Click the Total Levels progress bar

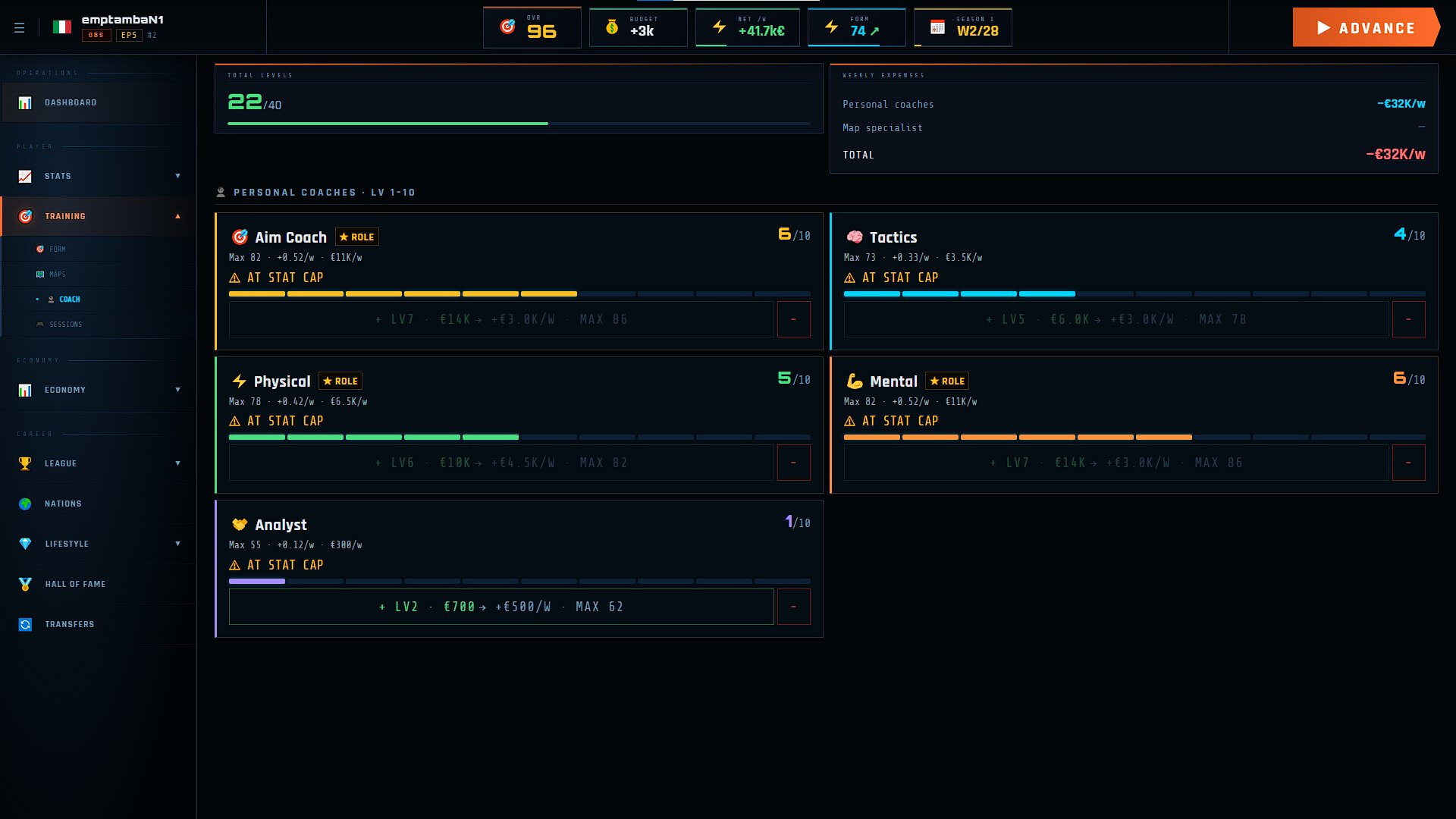pos(519,123)
